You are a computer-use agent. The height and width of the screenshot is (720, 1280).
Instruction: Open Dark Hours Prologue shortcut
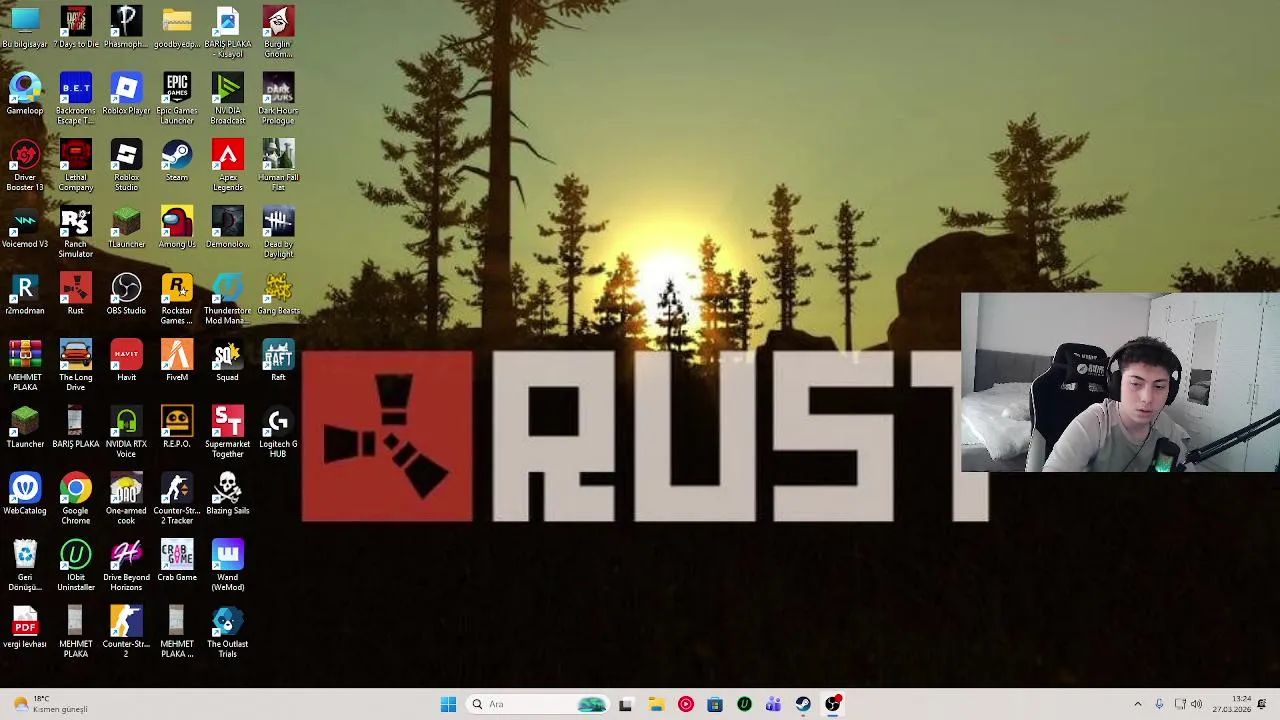[278, 99]
